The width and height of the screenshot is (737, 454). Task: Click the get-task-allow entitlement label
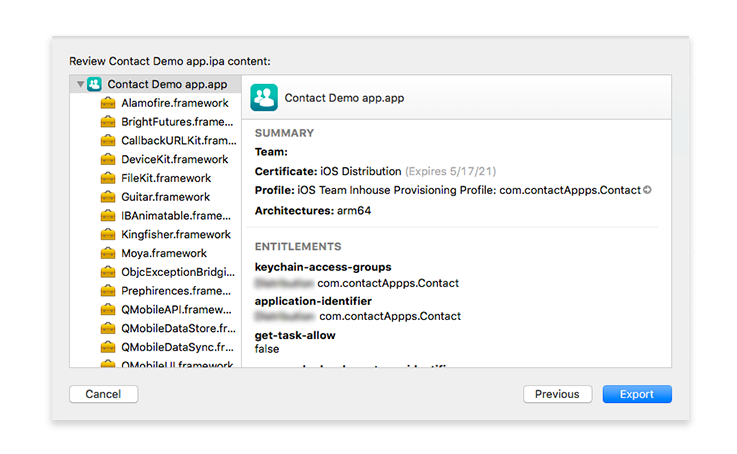(295, 335)
